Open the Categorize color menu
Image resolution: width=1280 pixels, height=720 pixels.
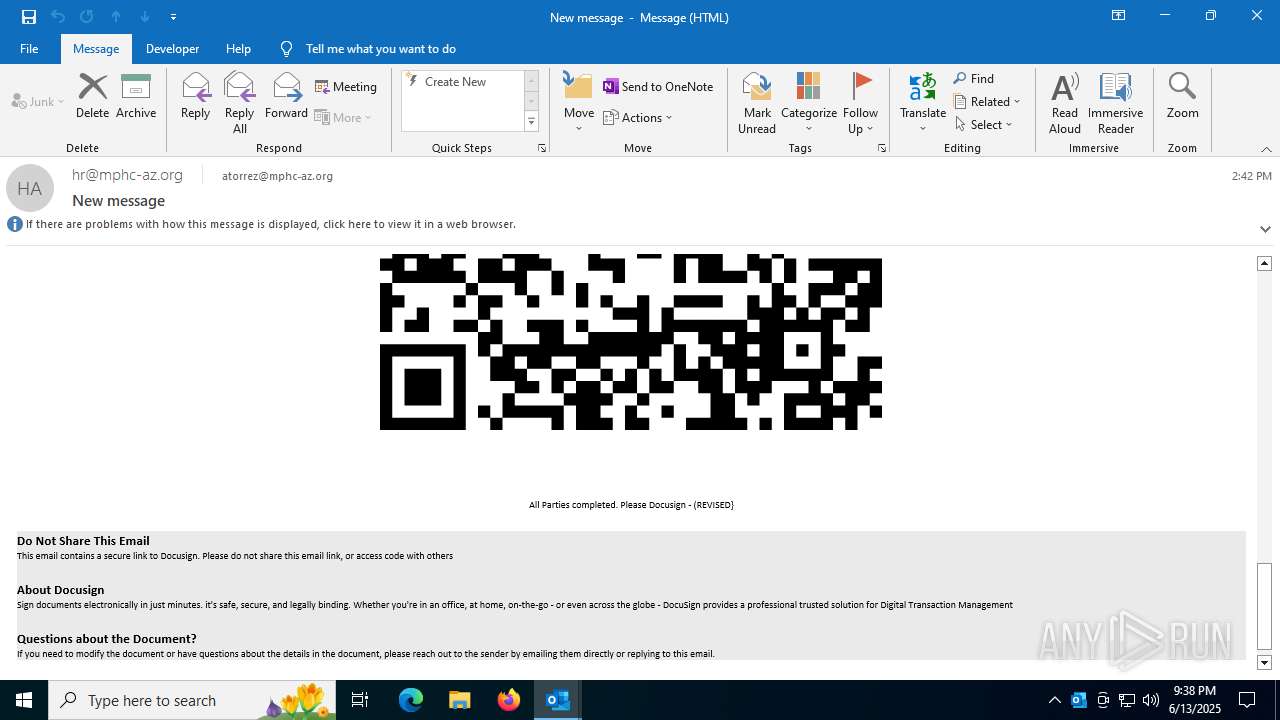tap(808, 103)
